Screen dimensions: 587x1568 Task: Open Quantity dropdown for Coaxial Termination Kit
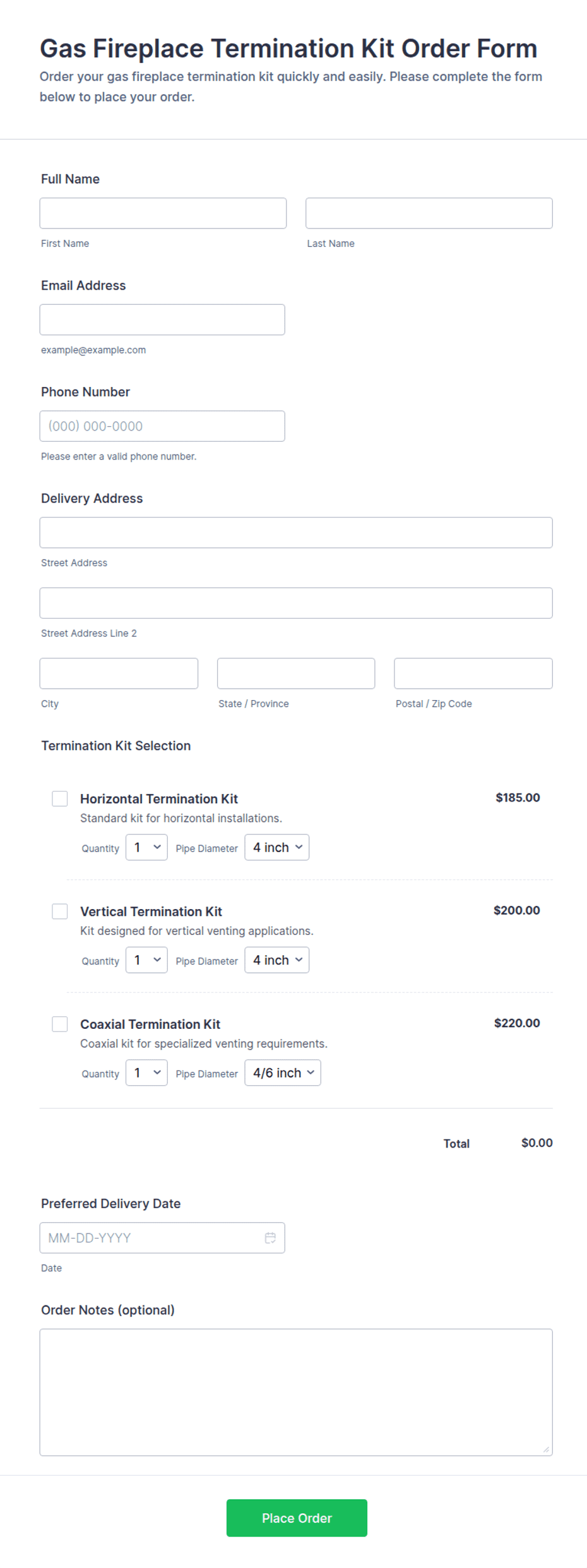pos(146,1072)
